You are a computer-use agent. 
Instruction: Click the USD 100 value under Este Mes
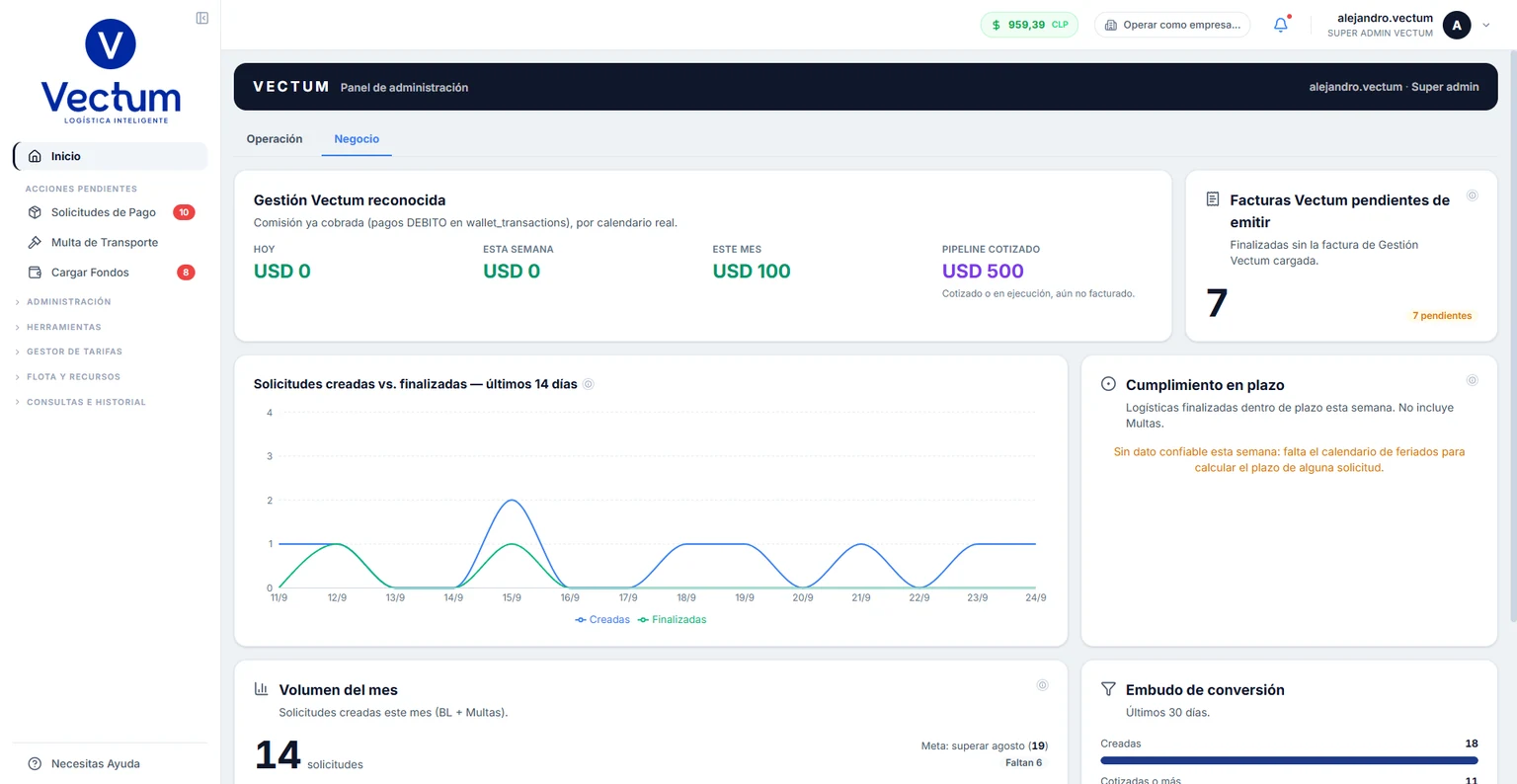click(752, 272)
